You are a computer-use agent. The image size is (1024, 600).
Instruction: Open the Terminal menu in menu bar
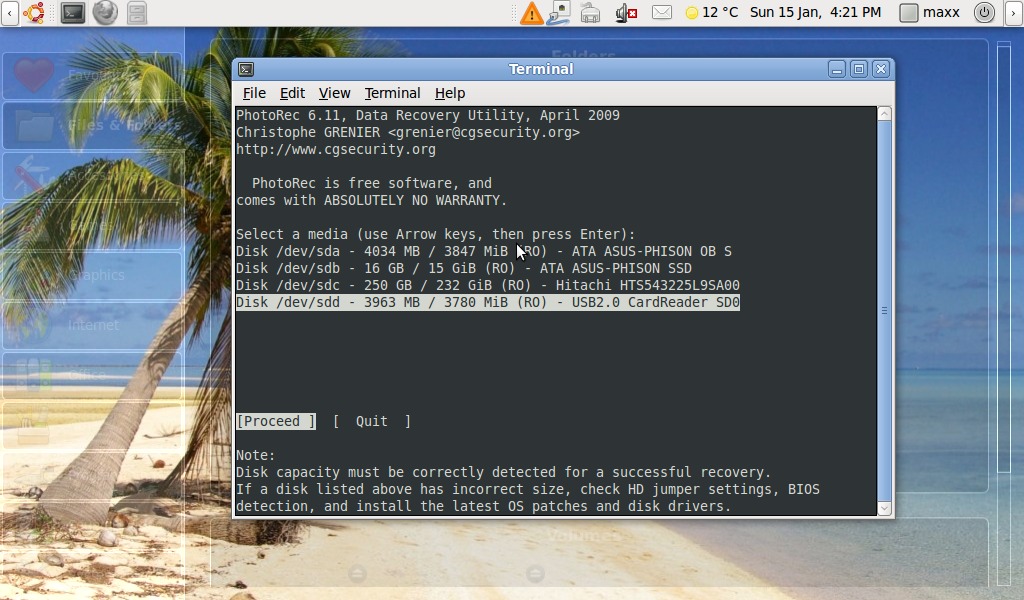click(x=392, y=93)
